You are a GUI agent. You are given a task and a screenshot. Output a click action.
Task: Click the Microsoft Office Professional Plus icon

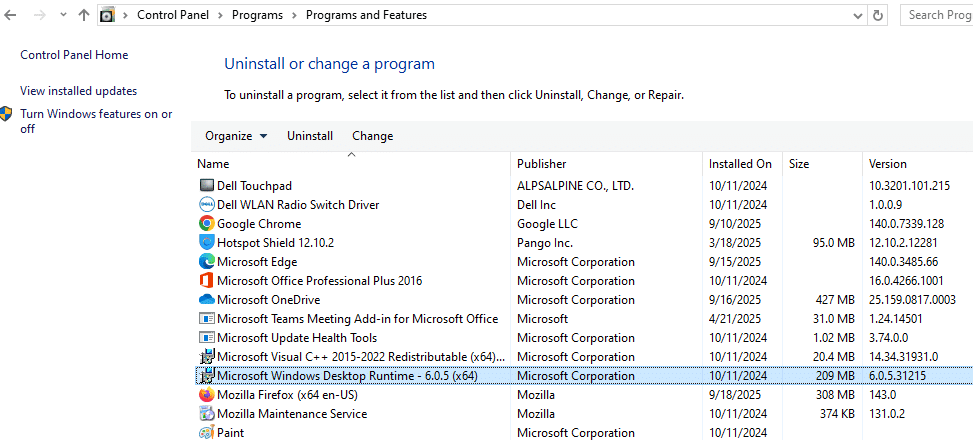click(x=207, y=281)
